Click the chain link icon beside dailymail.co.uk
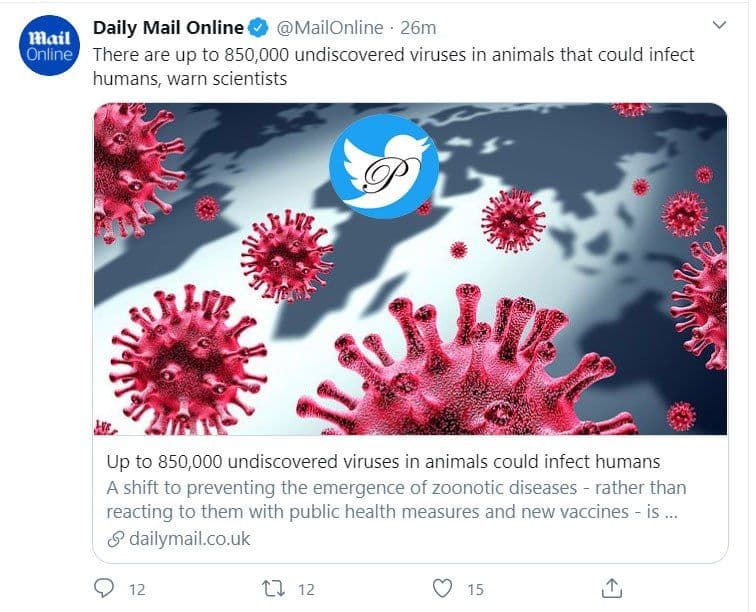Screen dimensions: 756x612 pyautogui.click(x=116, y=539)
